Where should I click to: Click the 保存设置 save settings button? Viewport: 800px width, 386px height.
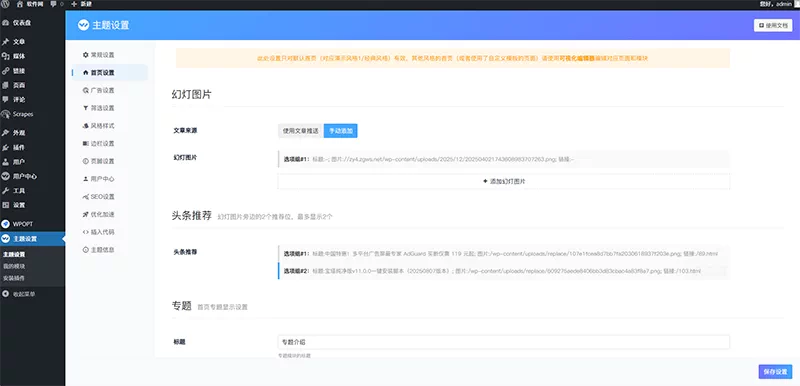776,372
